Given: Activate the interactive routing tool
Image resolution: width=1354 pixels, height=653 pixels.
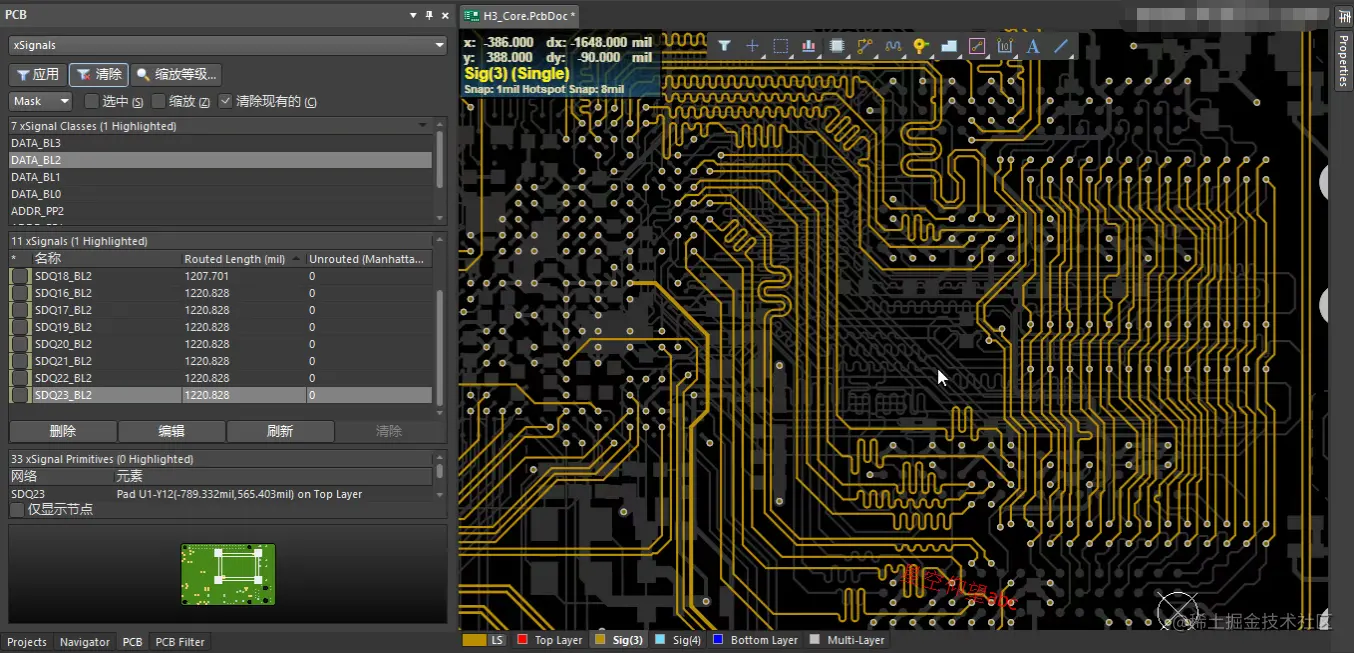Looking at the screenshot, I should point(865,46).
